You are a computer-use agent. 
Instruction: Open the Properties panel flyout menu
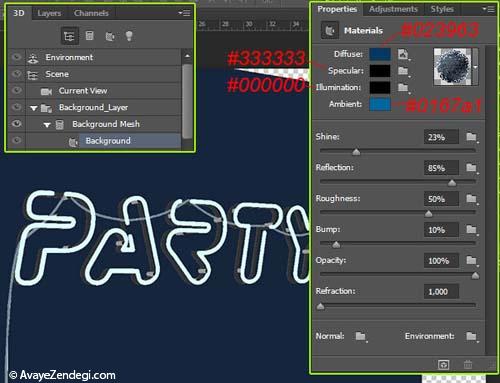coord(489,9)
